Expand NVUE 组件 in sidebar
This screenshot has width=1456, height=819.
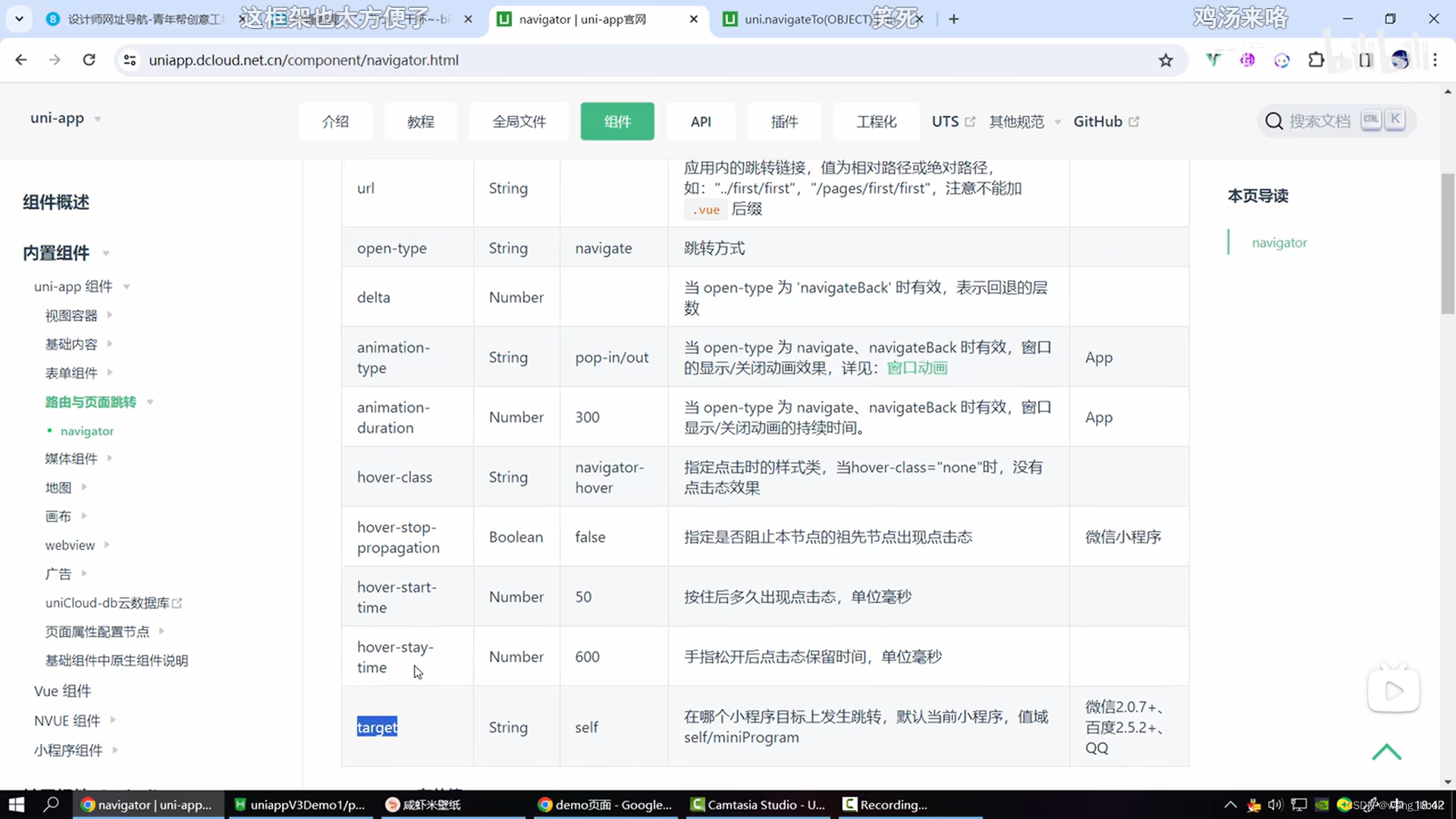point(74,720)
